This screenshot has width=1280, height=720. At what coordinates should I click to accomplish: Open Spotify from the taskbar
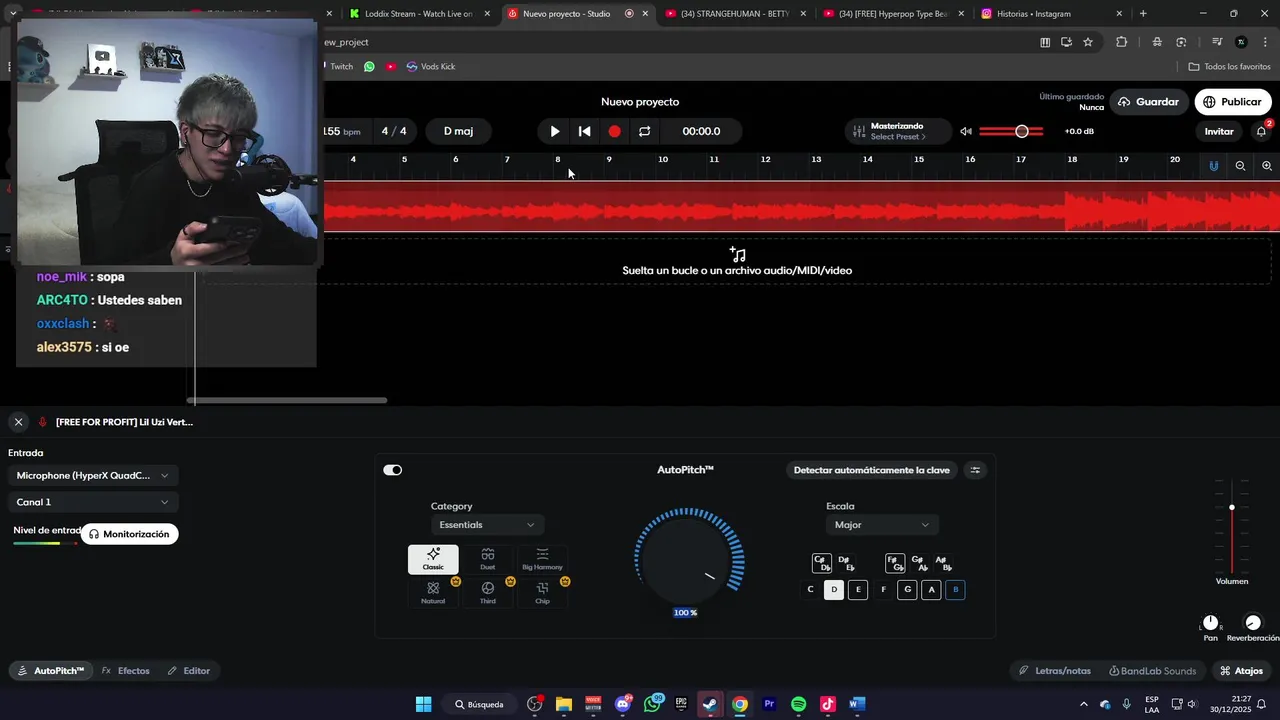click(x=798, y=704)
